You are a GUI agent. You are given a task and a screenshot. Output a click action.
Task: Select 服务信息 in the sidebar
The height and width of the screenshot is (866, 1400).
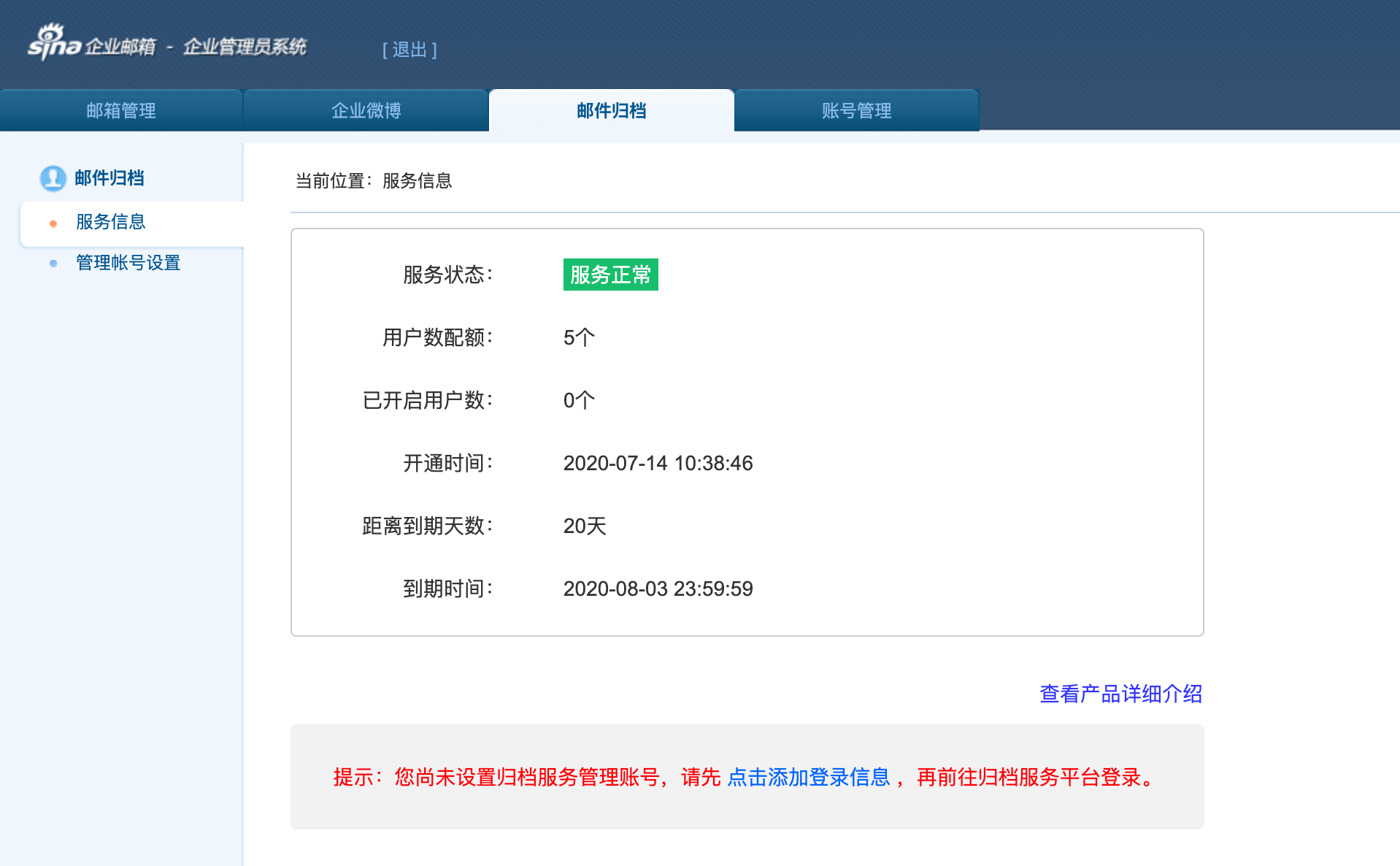(111, 222)
